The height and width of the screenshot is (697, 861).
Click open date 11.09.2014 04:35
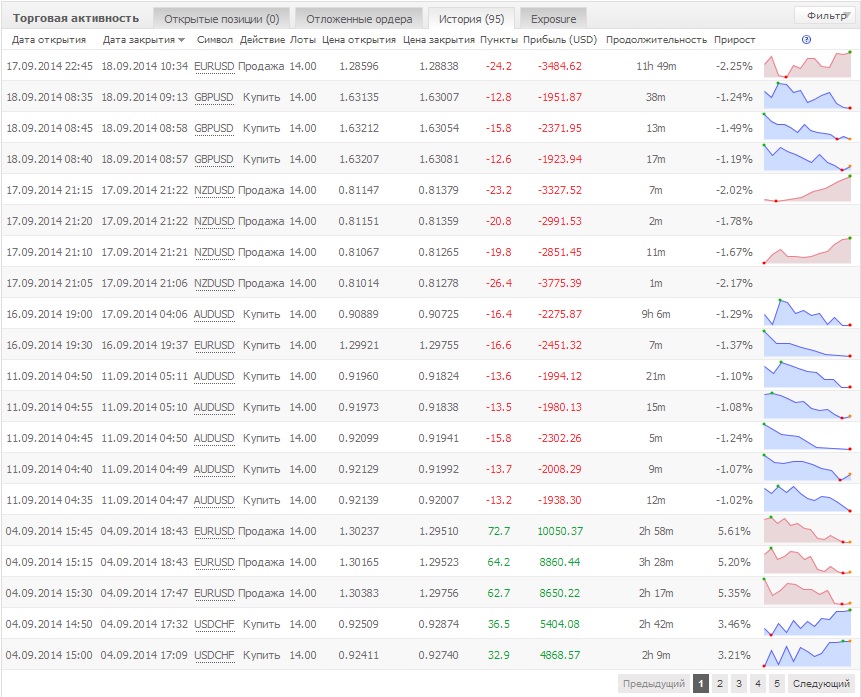[49, 500]
